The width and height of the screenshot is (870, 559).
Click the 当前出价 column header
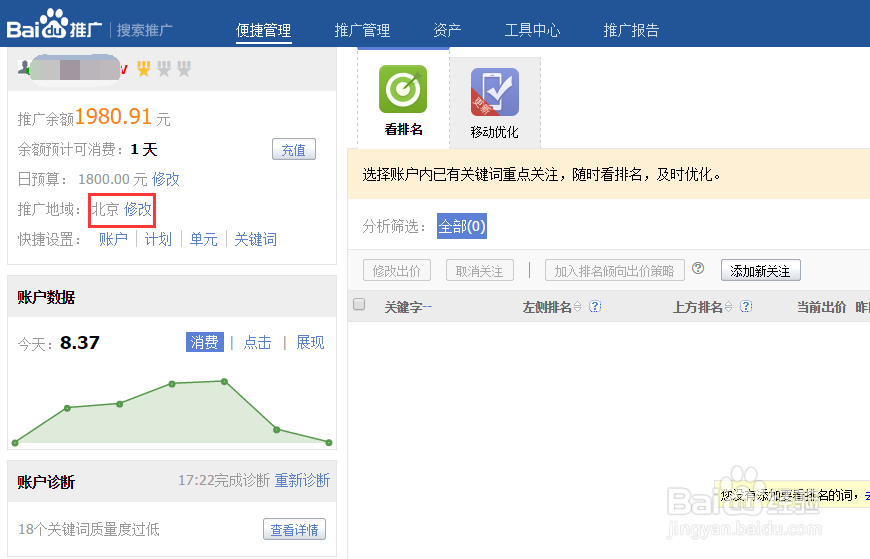pyautogui.click(x=821, y=307)
